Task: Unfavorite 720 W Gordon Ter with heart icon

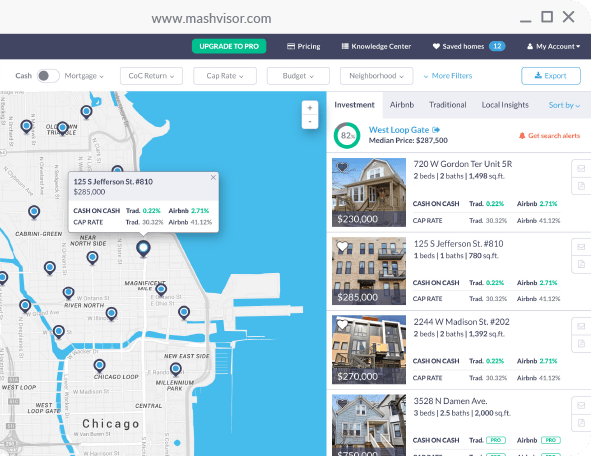Action: coord(342,167)
